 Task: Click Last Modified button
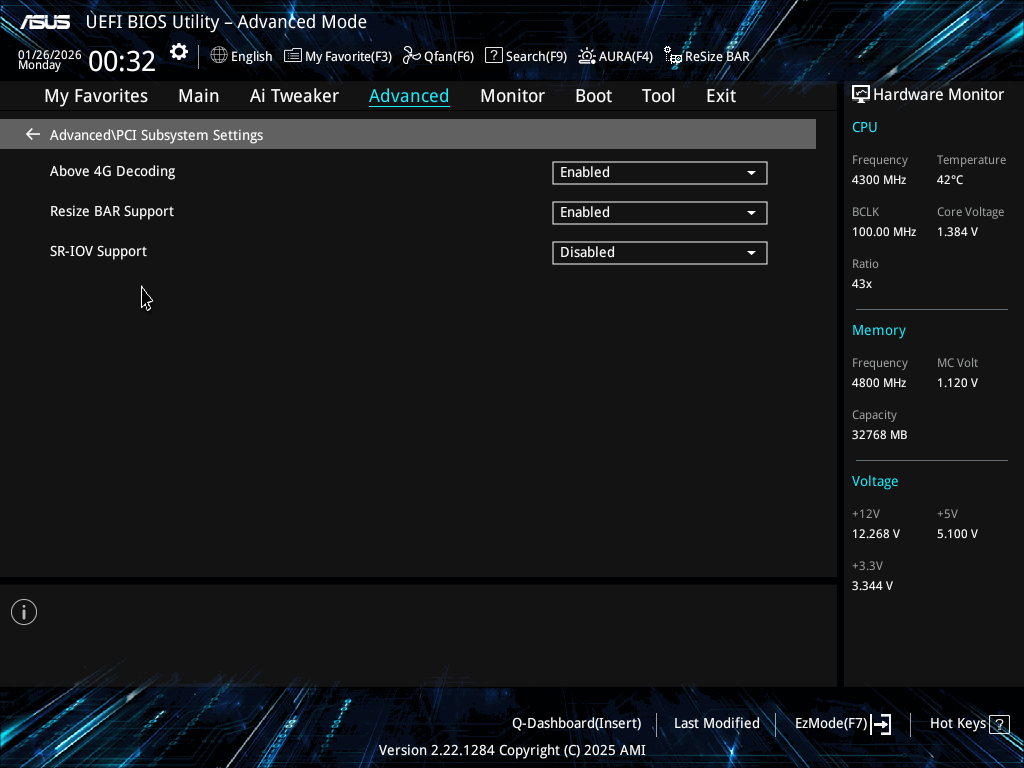coord(716,724)
